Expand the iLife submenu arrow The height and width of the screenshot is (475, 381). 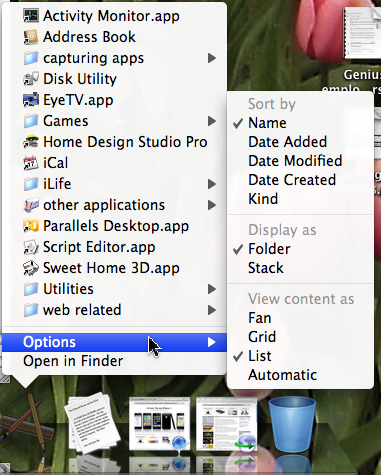click(212, 184)
